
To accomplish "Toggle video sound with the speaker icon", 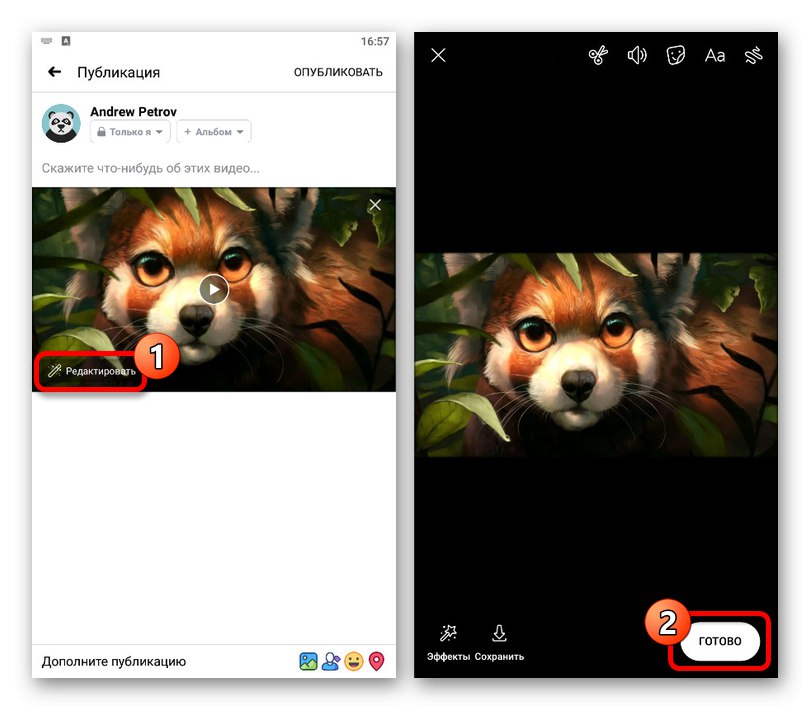I will (x=637, y=55).
